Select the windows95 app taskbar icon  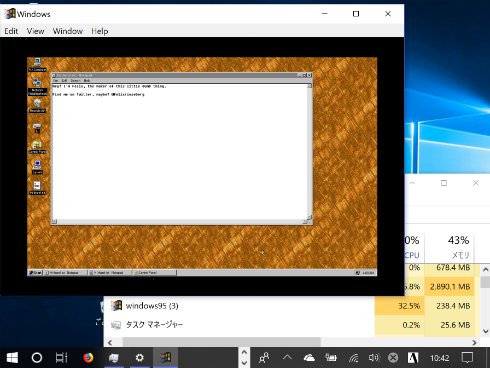coord(165,358)
